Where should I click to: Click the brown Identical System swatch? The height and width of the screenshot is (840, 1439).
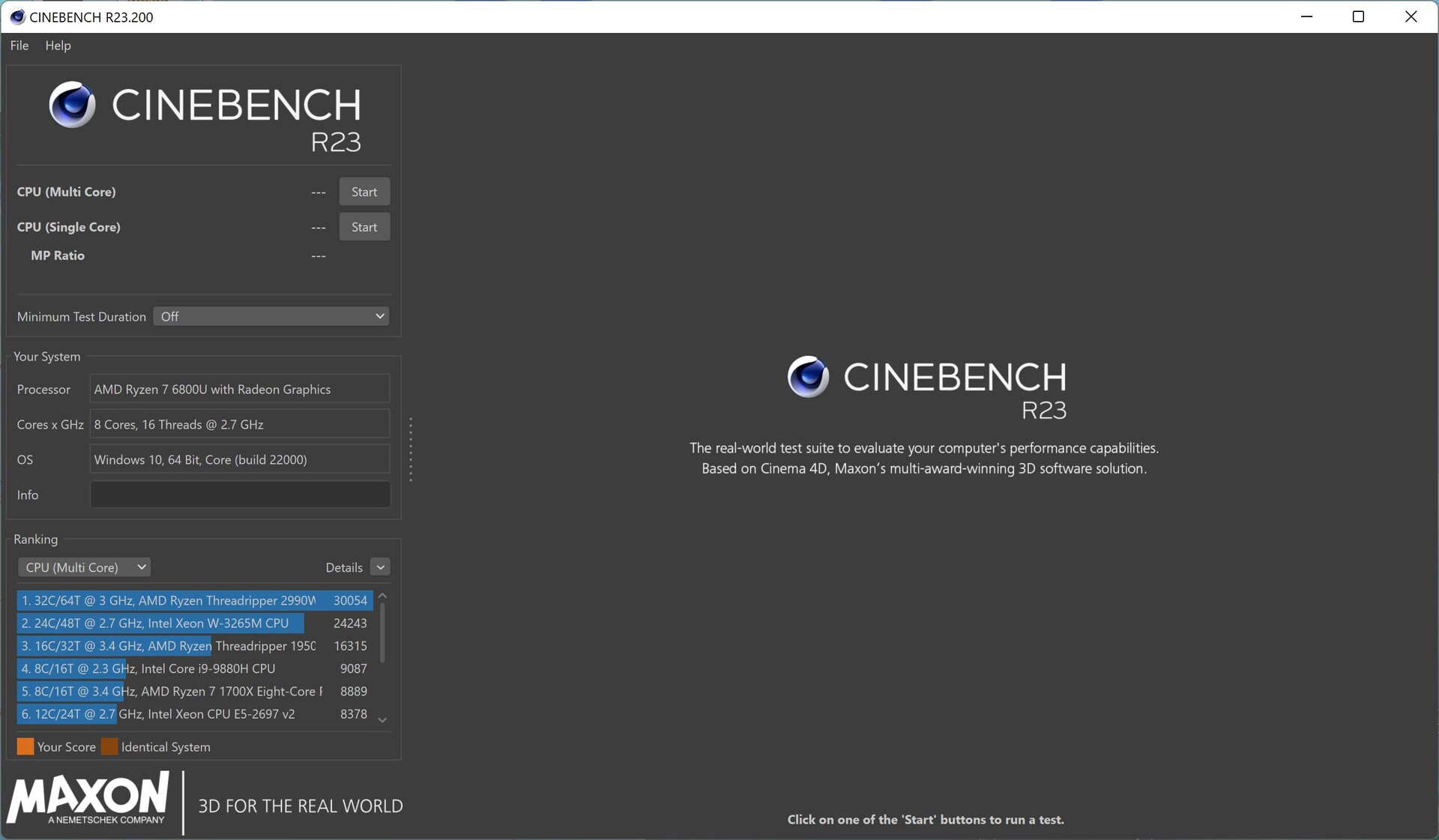pyautogui.click(x=109, y=746)
